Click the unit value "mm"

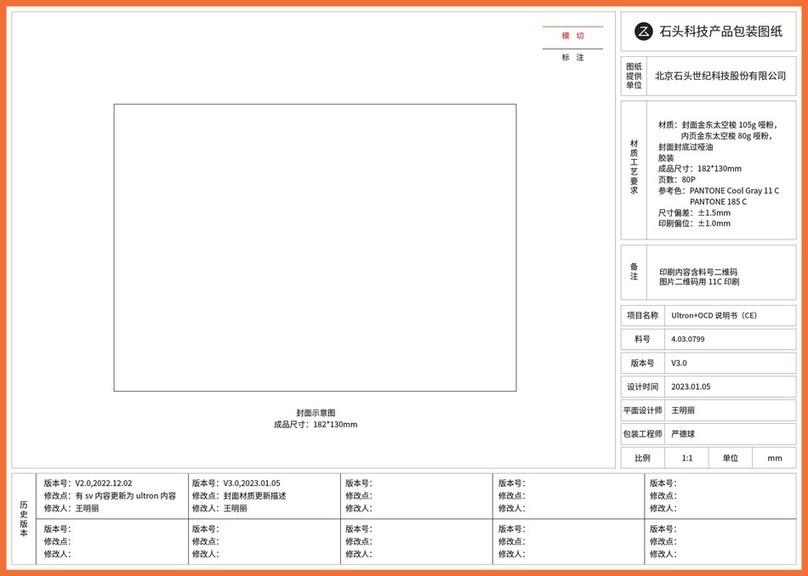click(x=775, y=458)
